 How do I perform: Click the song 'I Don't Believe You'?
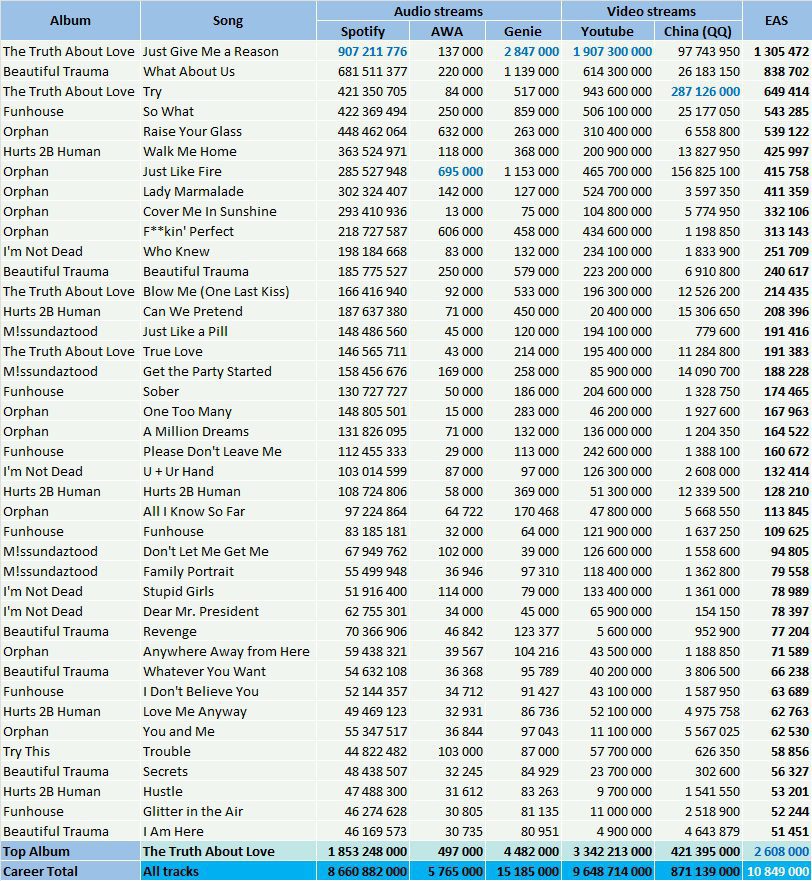pos(201,692)
